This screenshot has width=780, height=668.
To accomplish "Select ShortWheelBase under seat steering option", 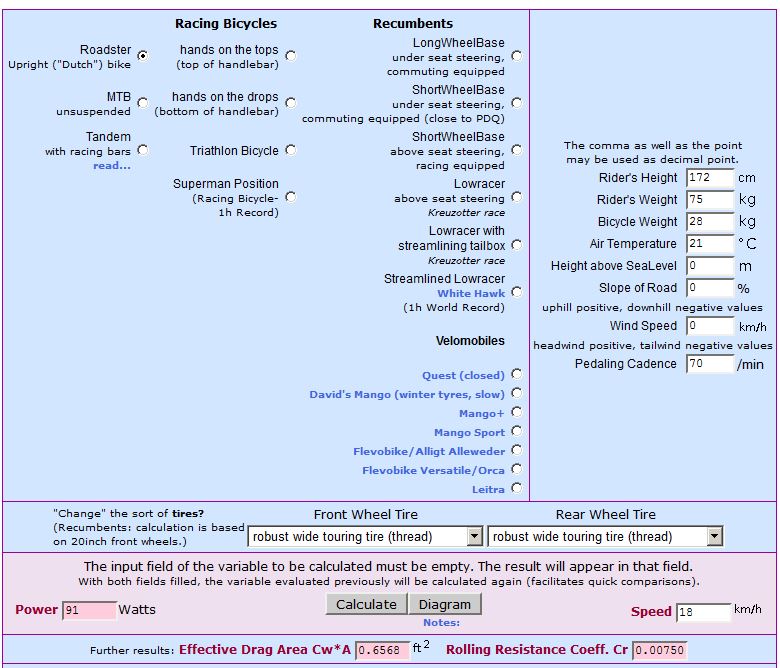I will click(x=517, y=103).
